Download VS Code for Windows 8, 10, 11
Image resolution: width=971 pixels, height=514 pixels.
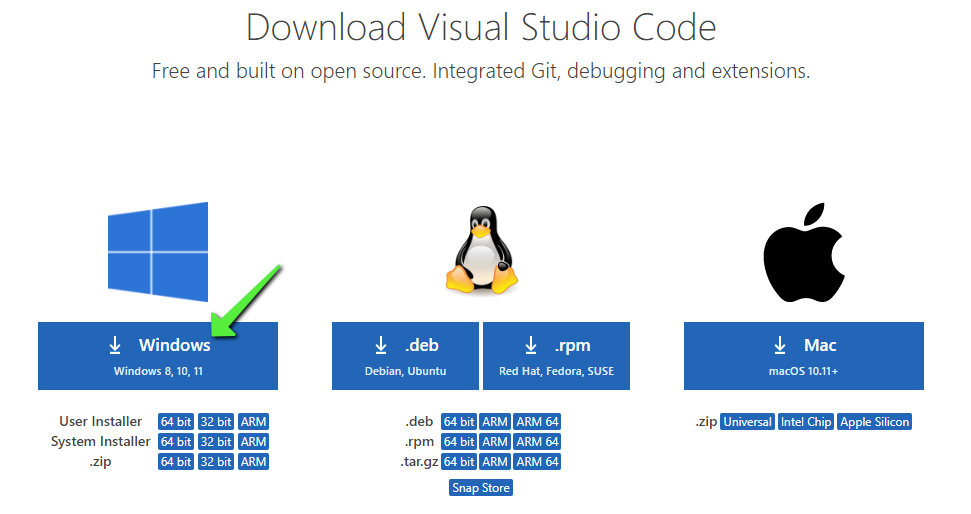(158, 356)
